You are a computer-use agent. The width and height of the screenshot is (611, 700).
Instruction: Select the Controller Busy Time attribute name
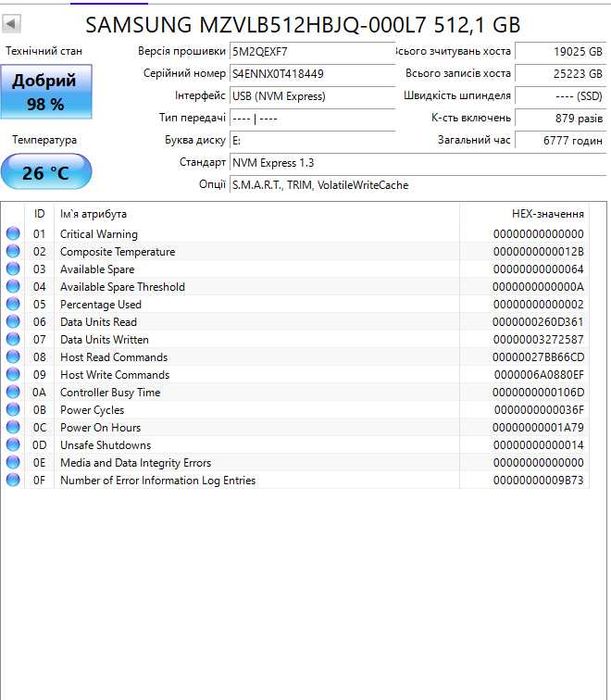click(110, 392)
